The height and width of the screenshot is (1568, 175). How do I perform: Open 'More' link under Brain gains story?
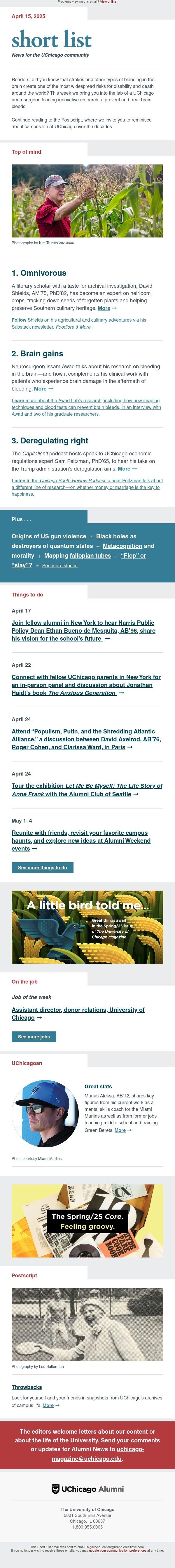(x=43, y=388)
